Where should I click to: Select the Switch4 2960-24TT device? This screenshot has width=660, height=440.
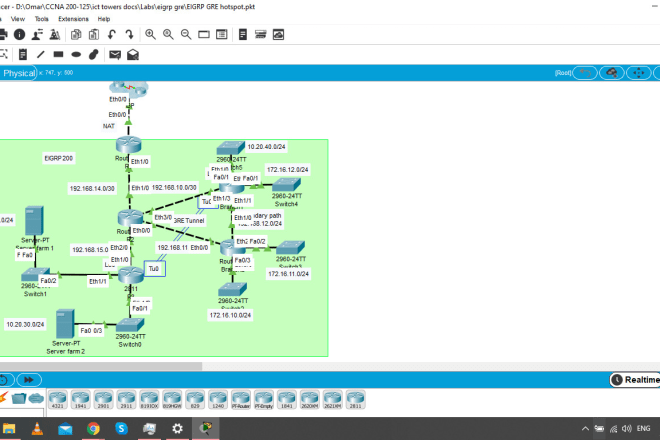286,184
